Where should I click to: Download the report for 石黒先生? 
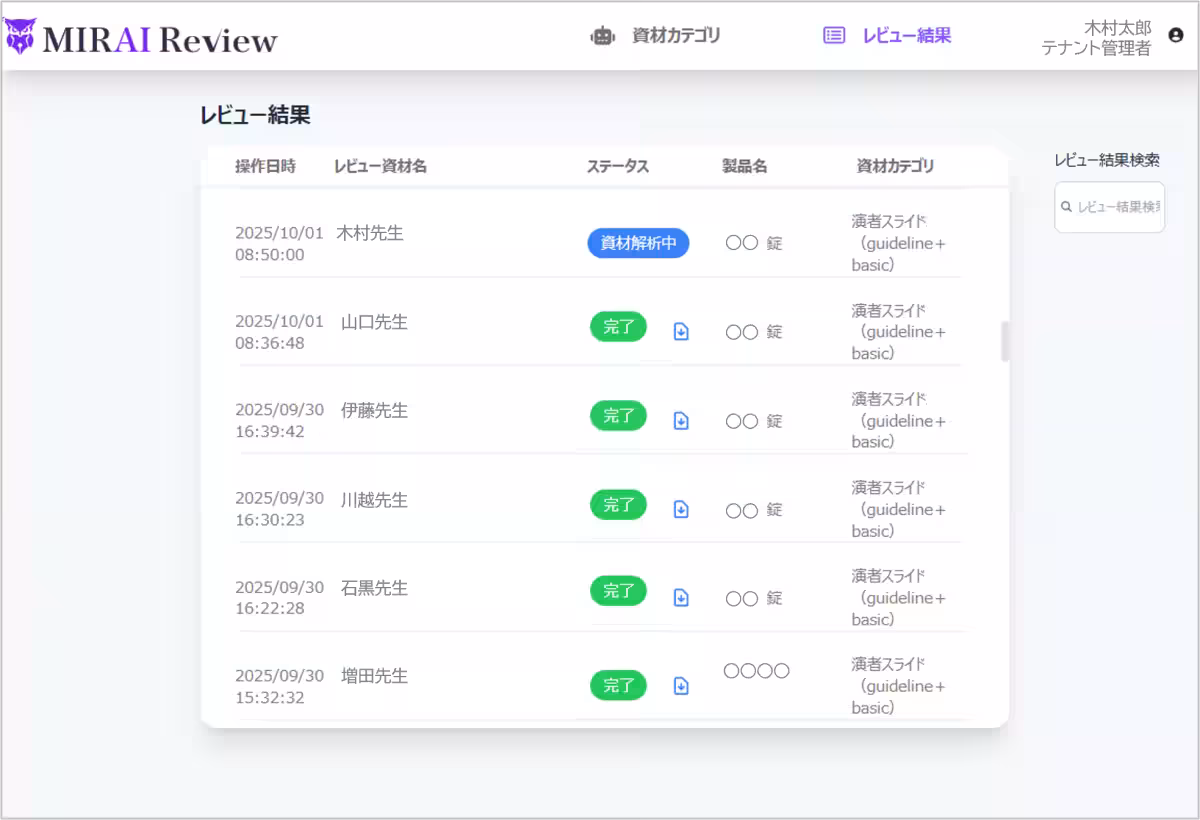(x=681, y=597)
